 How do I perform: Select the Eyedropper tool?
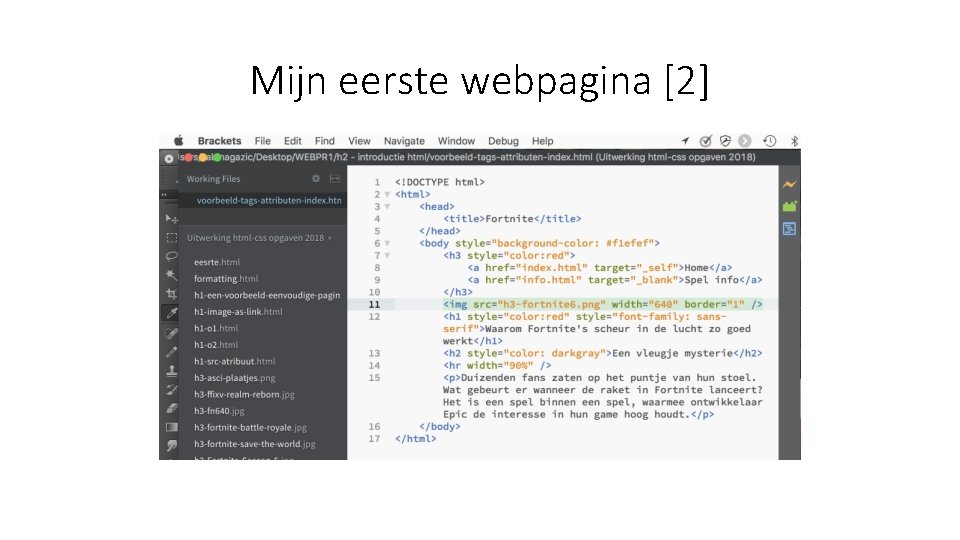171,313
